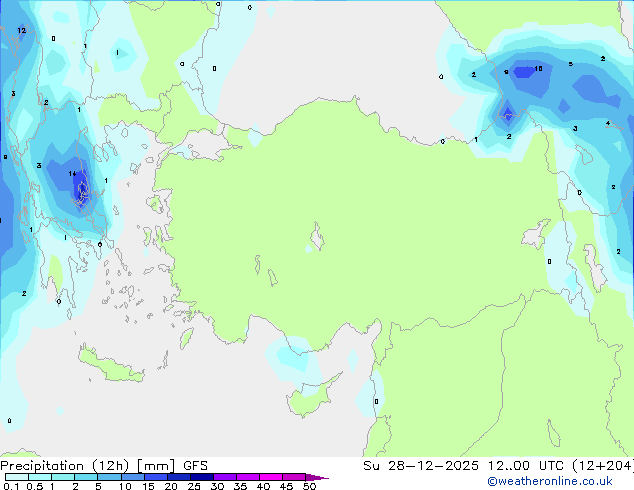
Task: Click the '35' legend scale label
Action: pyautogui.click(x=240, y=486)
